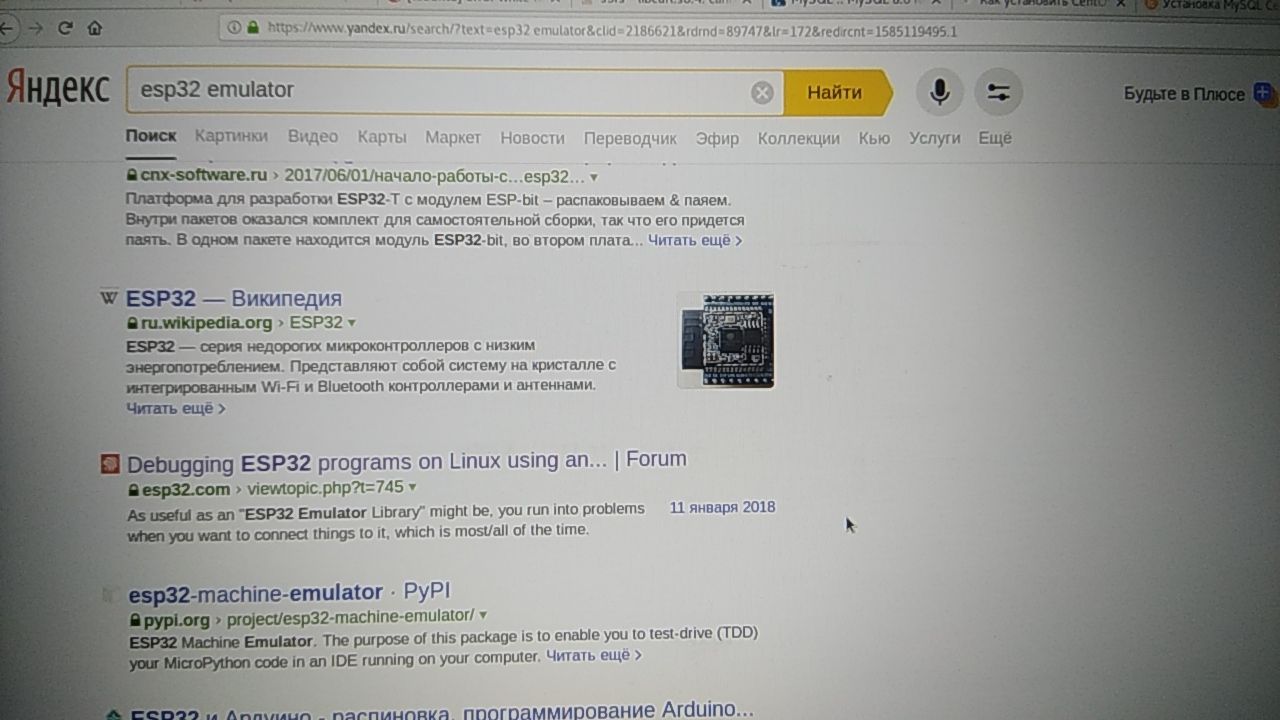Open the Новости tab
This screenshot has height=720, width=1280.
[532, 138]
